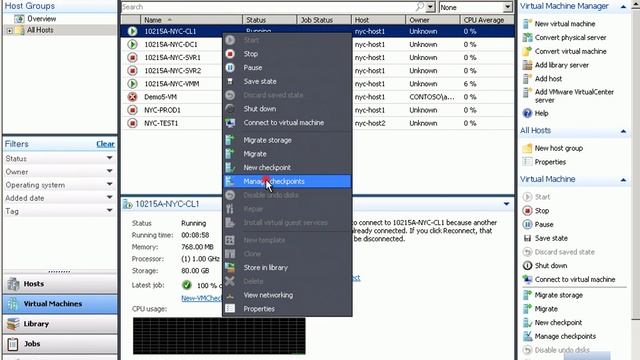This screenshot has height=360, width=640.
Task: Click the failed status icon for Demo5-VM
Action: pos(132,97)
